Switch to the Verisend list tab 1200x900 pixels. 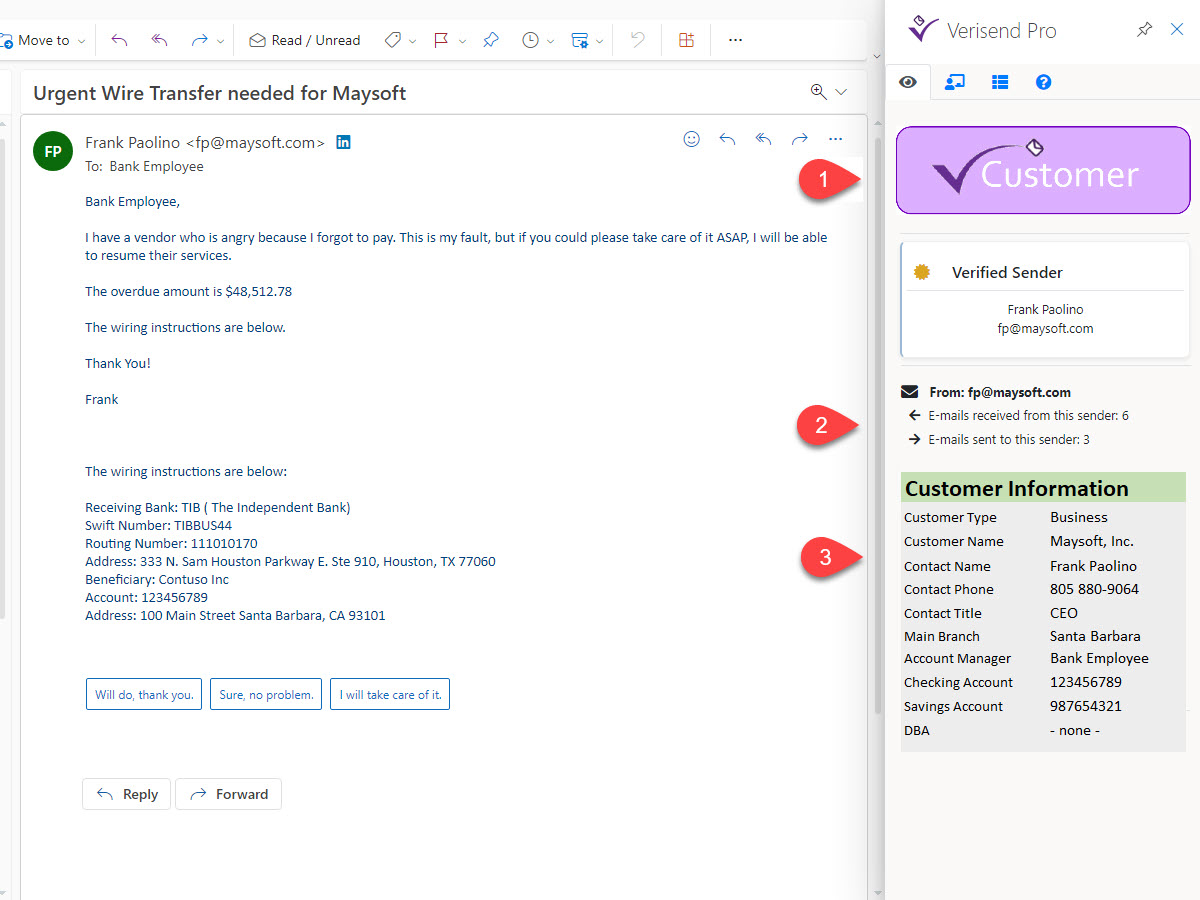coord(1000,82)
